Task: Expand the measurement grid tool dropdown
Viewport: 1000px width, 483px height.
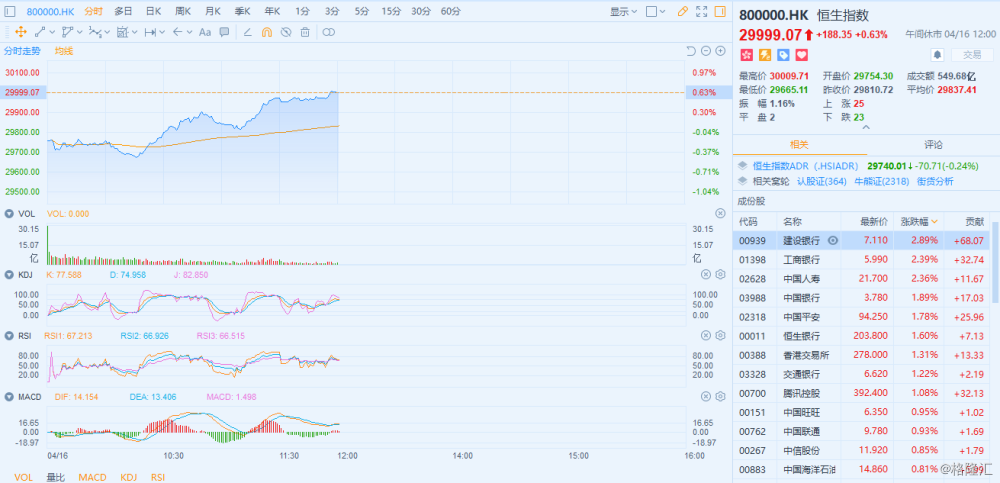Action: pyautogui.click(x=135, y=32)
